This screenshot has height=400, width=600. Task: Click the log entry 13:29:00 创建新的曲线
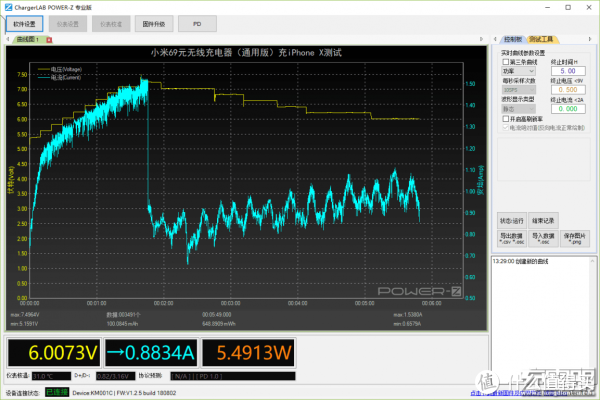(x=520, y=261)
